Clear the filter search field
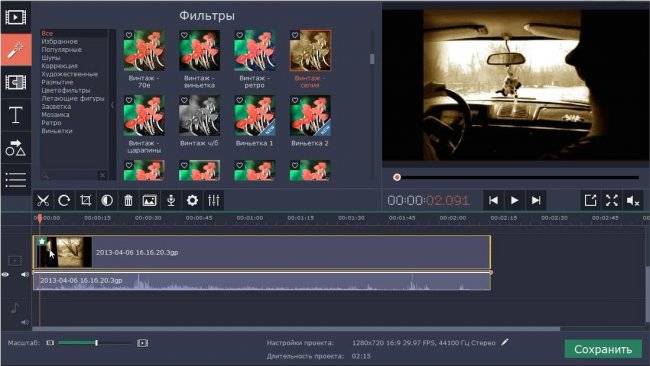 click(102, 175)
